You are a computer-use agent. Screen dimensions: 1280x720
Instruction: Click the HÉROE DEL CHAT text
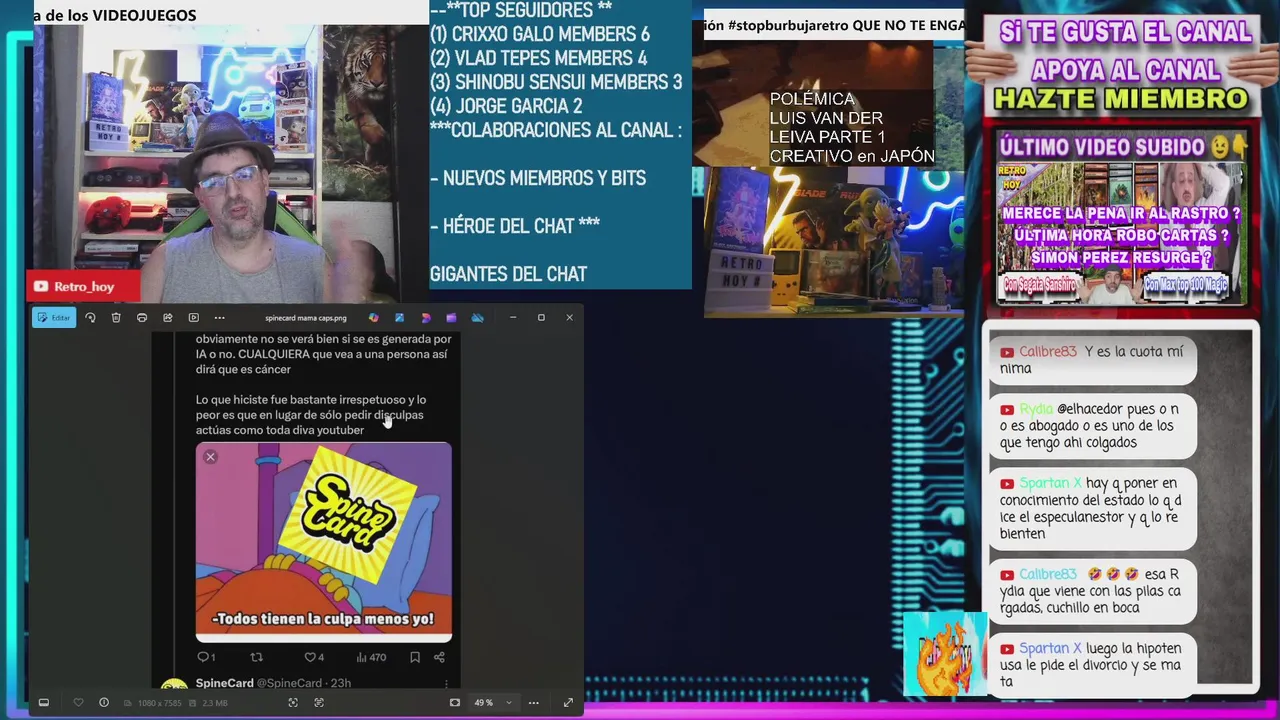click(x=515, y=226)
